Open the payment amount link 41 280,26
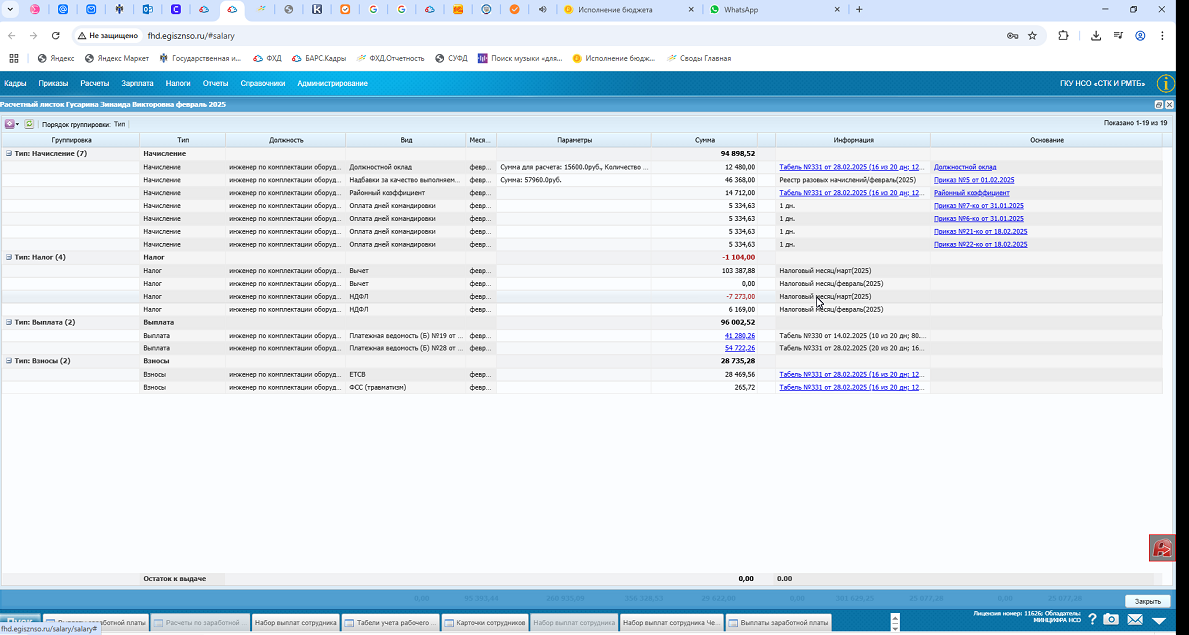Image resolution: width=1189 pixels, height=635 pixels. pyautogui.click(x=739, y=335)
